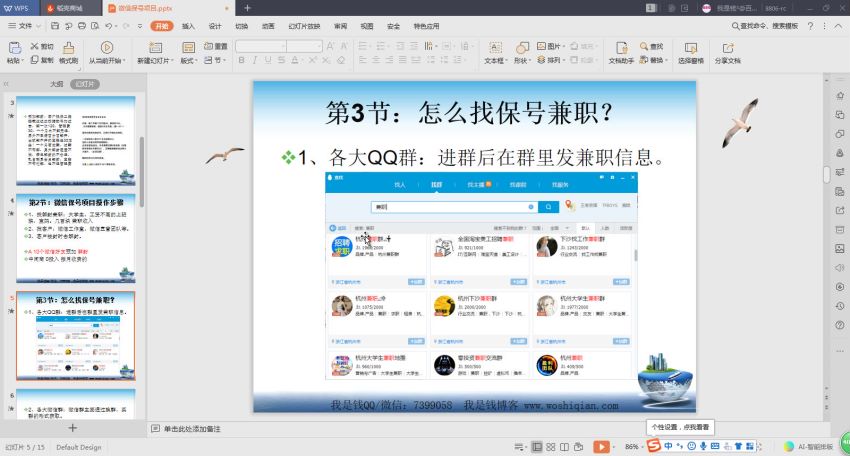Click the add new slide plus button
The width and height of the screenshot is (850, 456).
[x=73, y=428]
